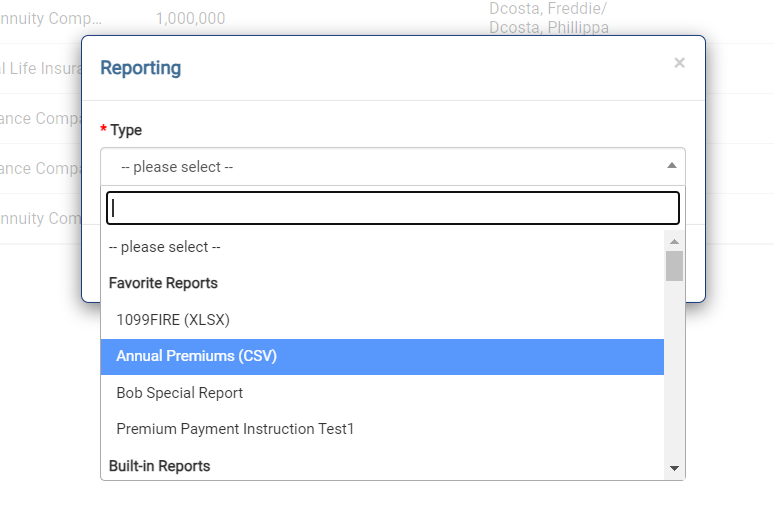This screenshot has height=524, width=774.
Task: Select the Annual Premiums (CSV) report
Action: pos(196,356)
